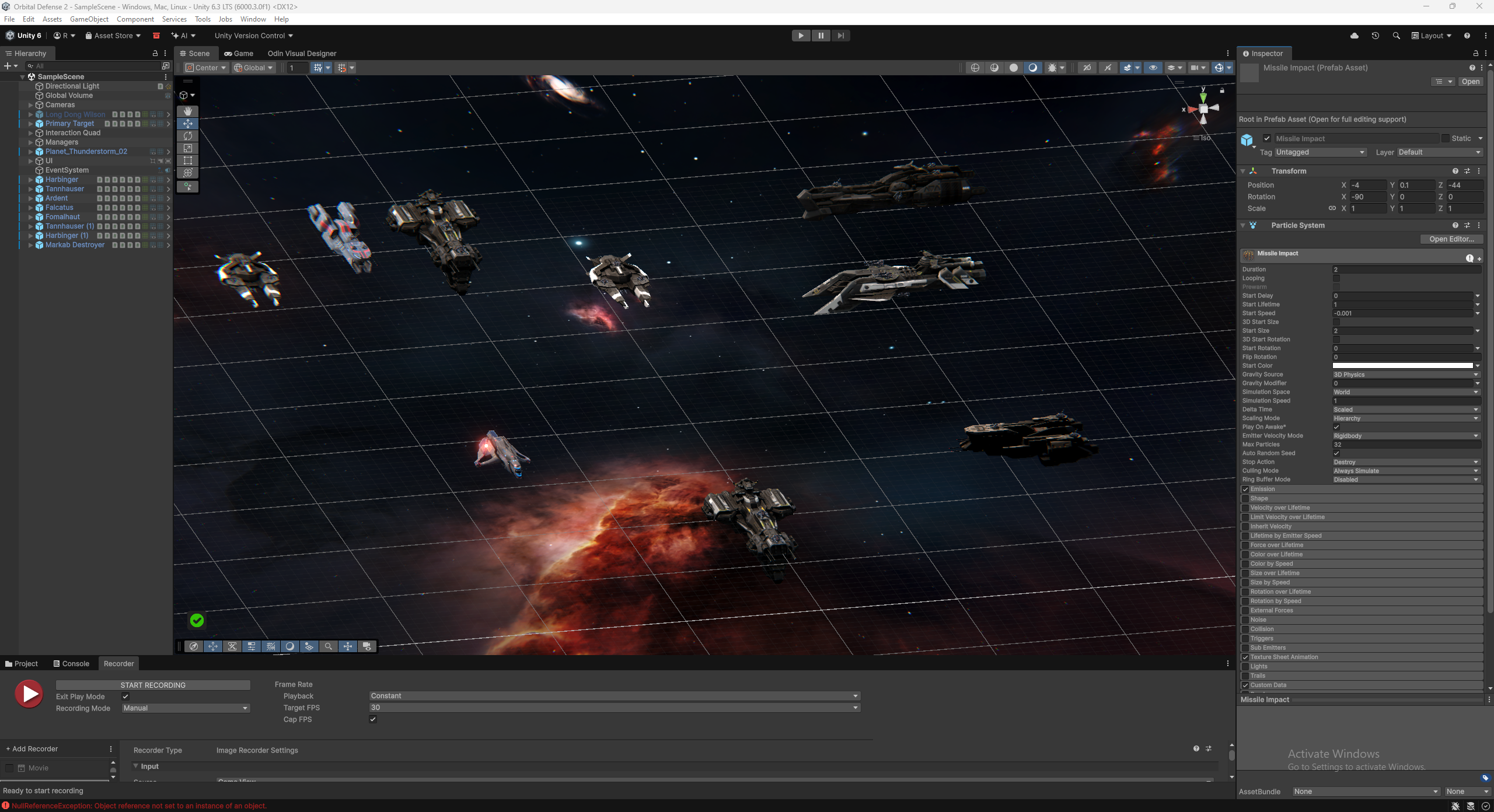Viewport: 1494px width, 812px height.
Task: Select the Rect tool in Scene toolbar
Action: pyautogui.click(x=188, y=160)
